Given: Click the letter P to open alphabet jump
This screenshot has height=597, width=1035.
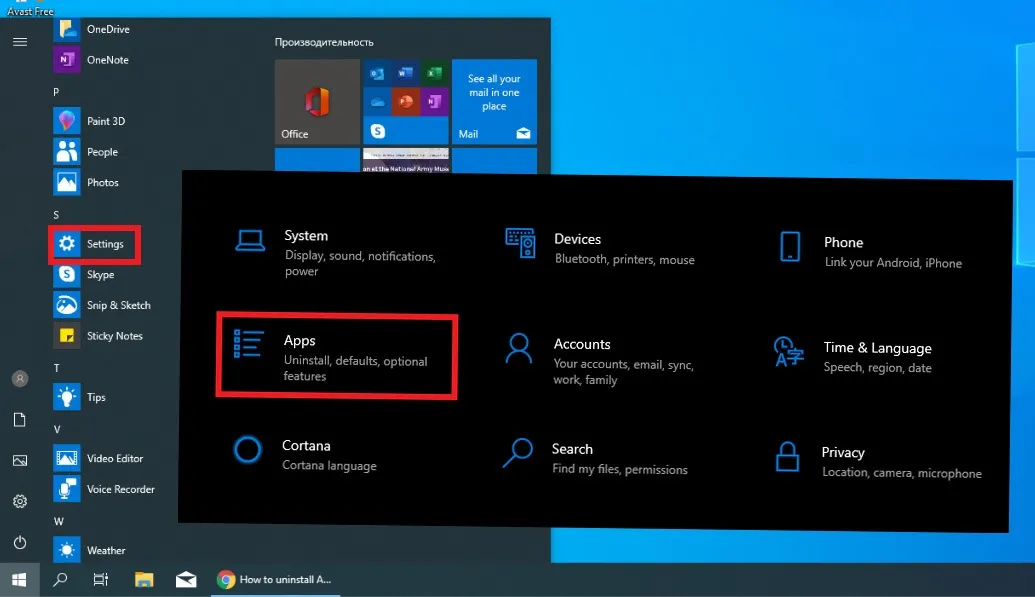Looking at the screenshot, I should coord(57,91).
